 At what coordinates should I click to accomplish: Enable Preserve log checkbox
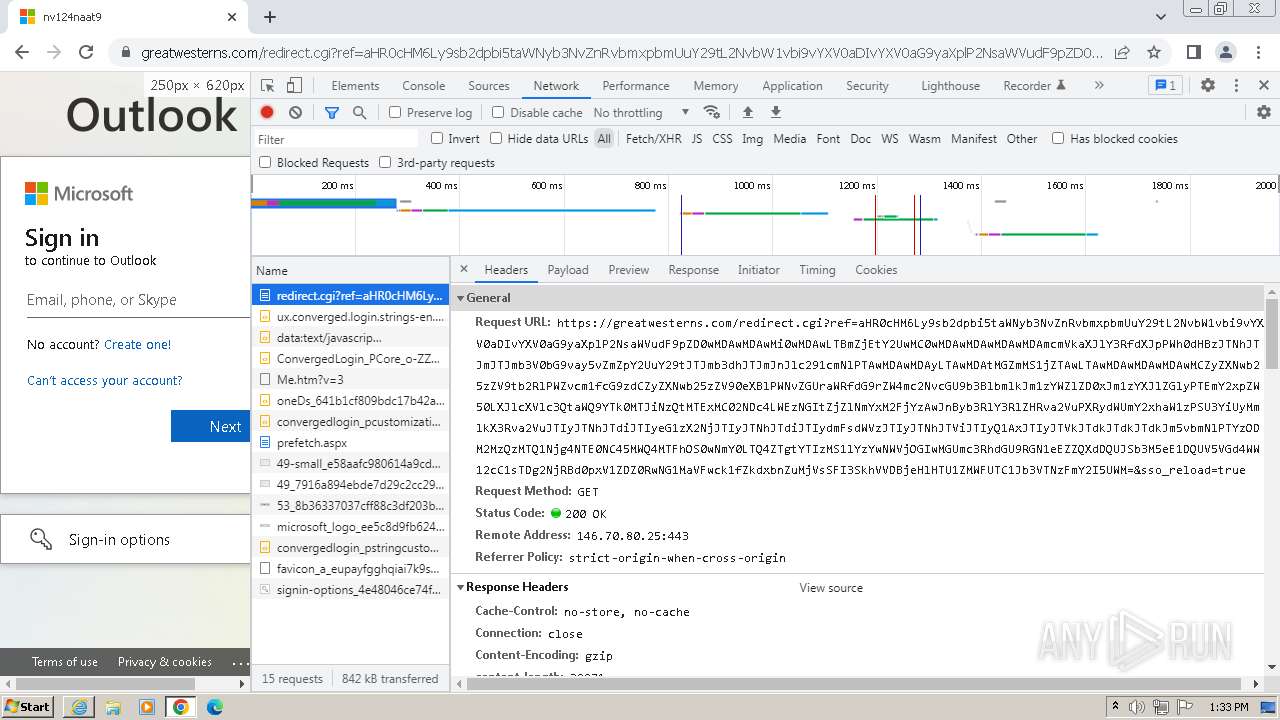(x=395, y=112)
